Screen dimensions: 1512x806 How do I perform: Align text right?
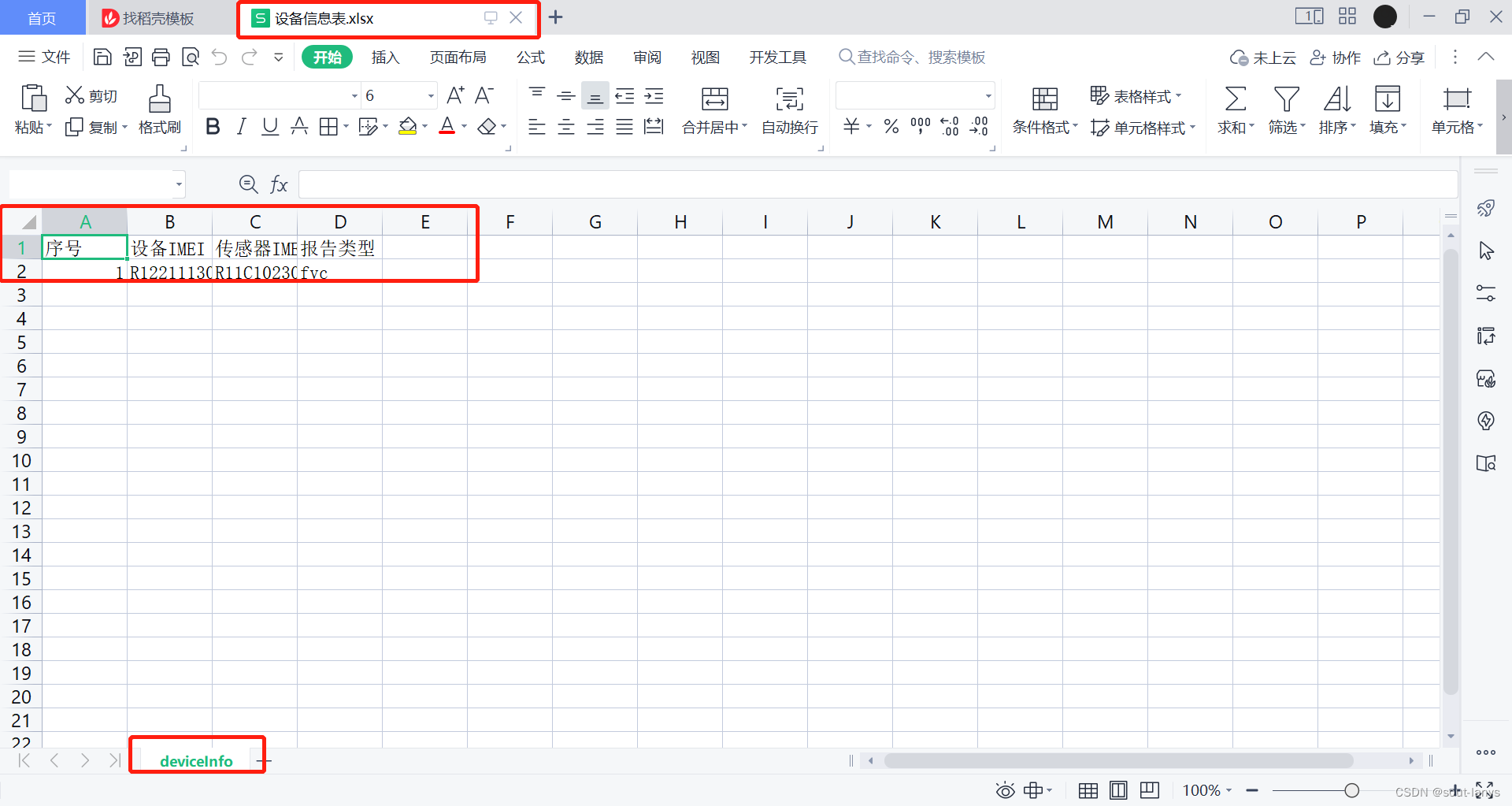[x=595, y=126]
